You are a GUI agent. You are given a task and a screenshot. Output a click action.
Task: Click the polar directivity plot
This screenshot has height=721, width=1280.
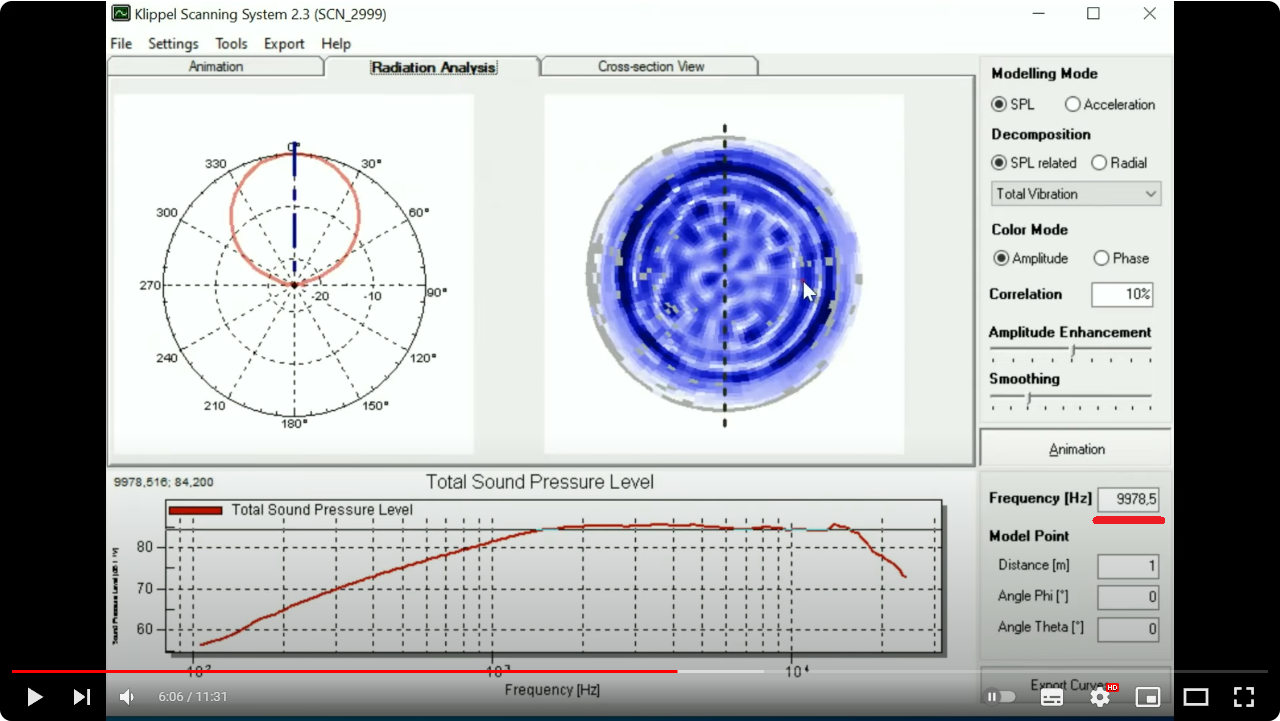coord(294,285)
